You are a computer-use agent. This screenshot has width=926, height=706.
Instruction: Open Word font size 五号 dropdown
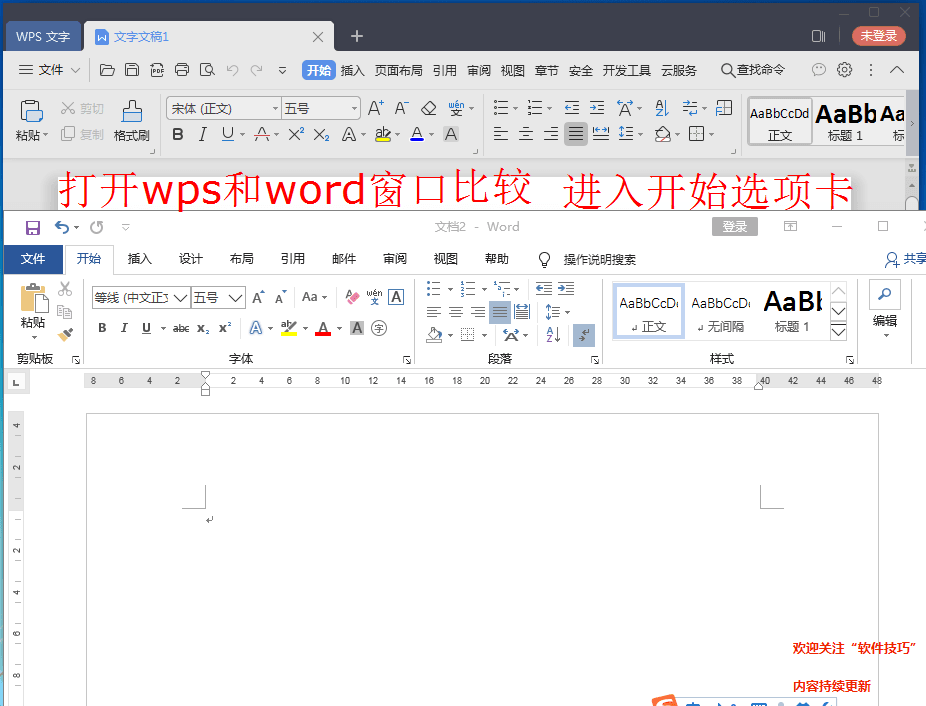236,298
